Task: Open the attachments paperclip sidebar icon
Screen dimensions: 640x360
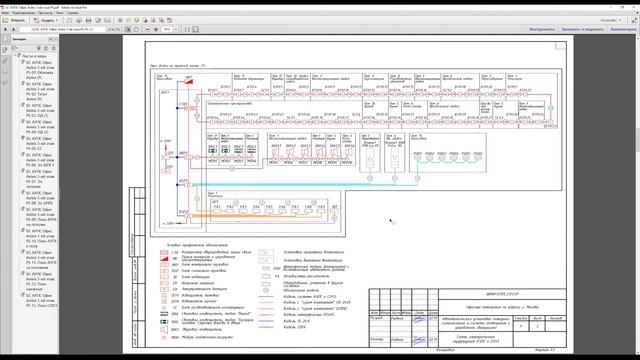Action: tap(5, 60)
